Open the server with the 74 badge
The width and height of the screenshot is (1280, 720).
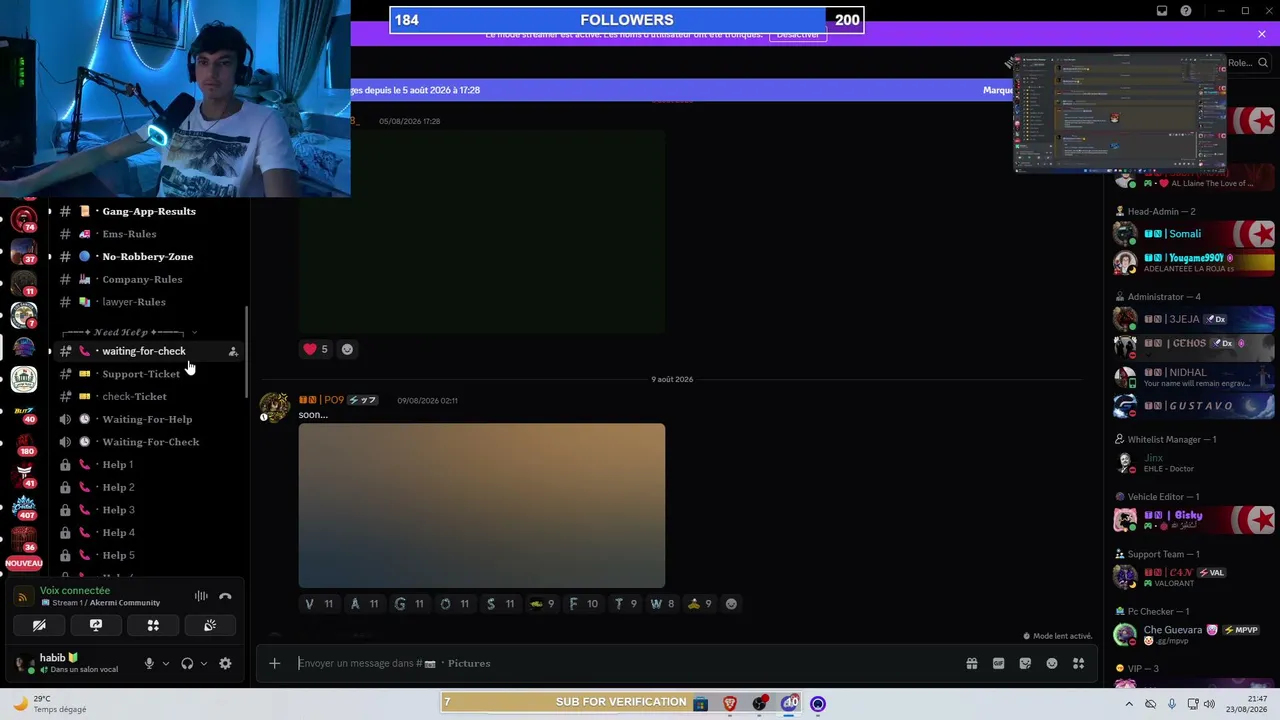click(x=24, y=219)
